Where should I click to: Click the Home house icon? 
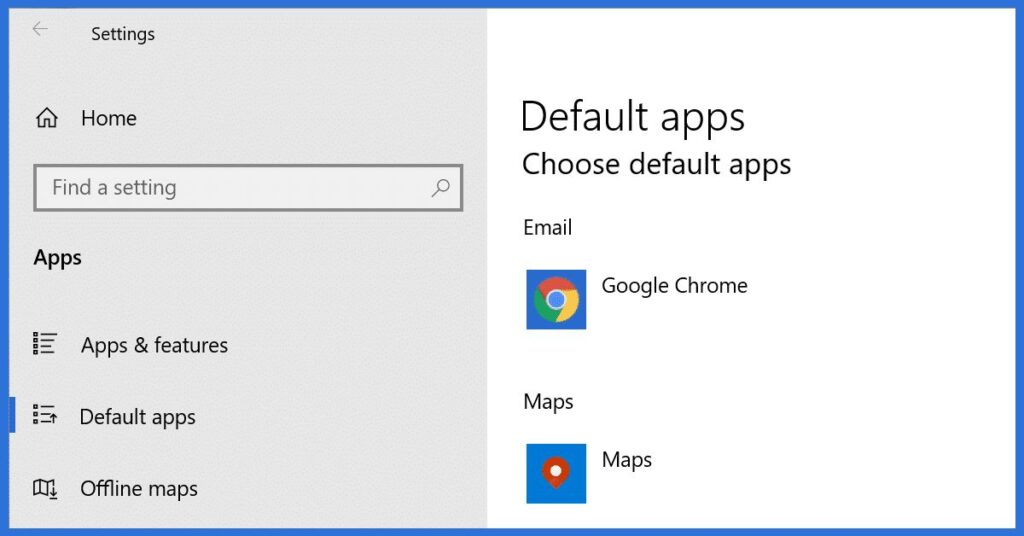[46, 118]
